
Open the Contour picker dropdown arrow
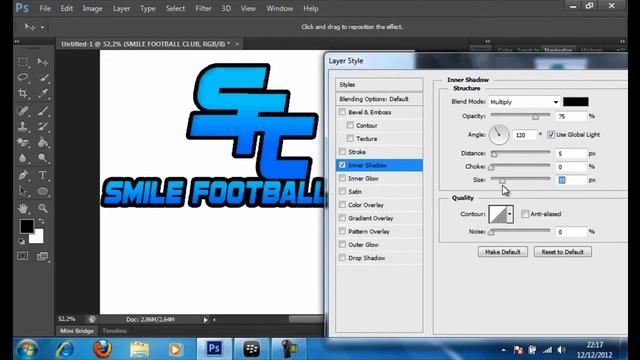pos(510,214)
